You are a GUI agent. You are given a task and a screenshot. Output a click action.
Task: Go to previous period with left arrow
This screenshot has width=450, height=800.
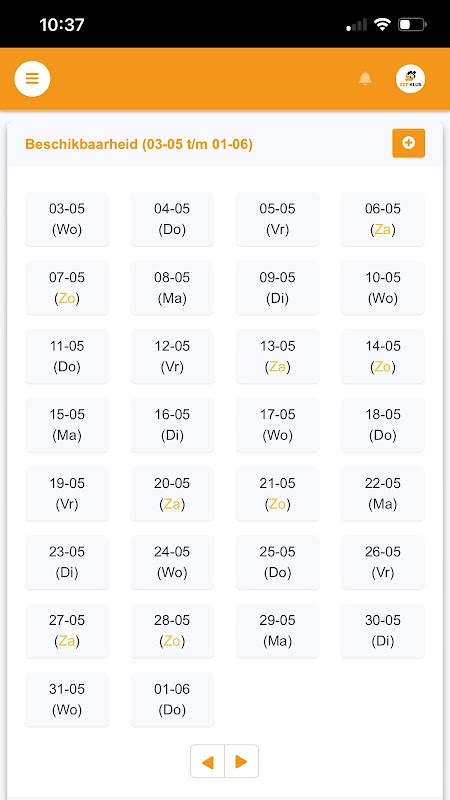[208, 761]
